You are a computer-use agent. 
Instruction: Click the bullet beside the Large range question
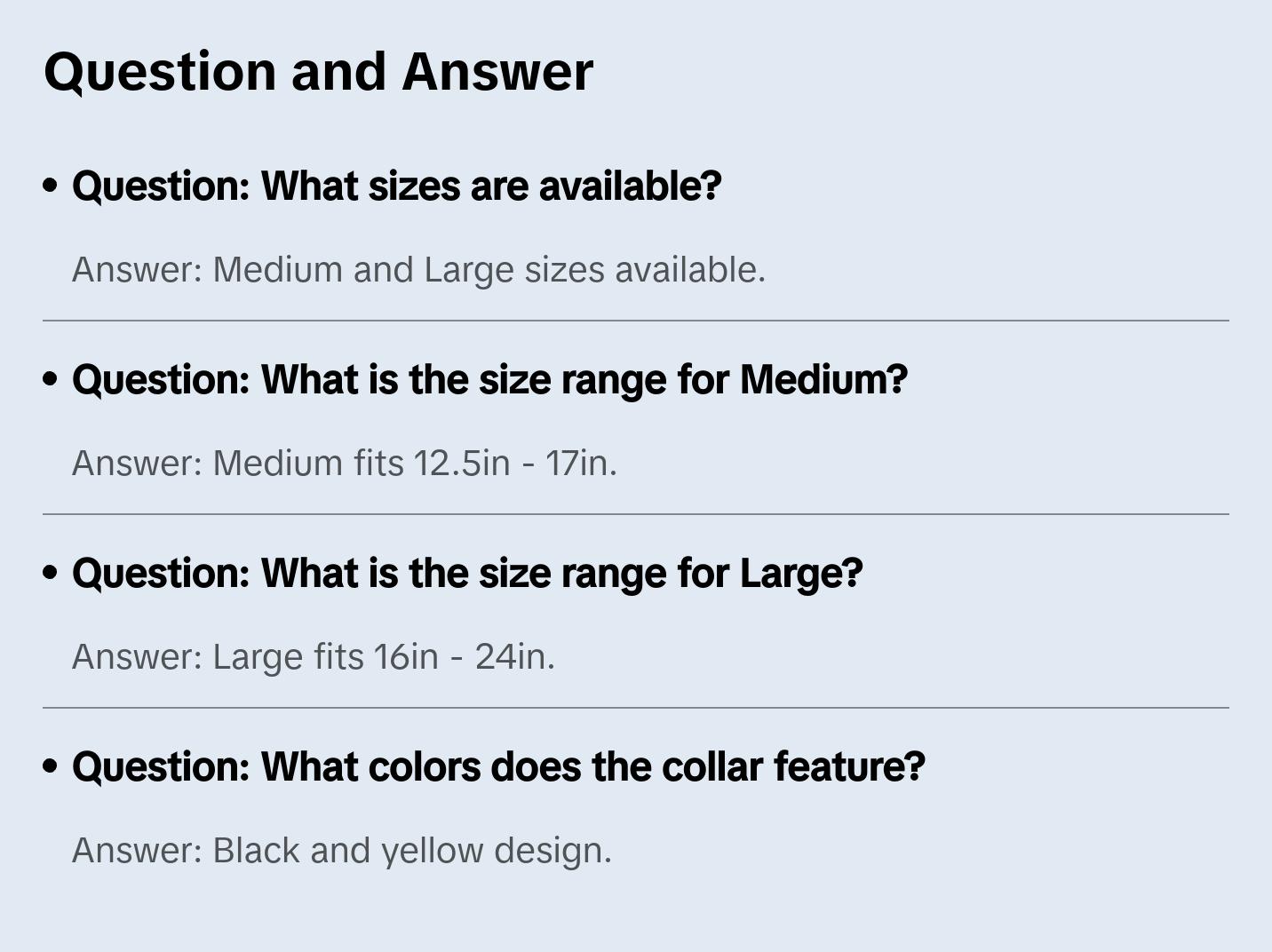[x=51, y=573]
